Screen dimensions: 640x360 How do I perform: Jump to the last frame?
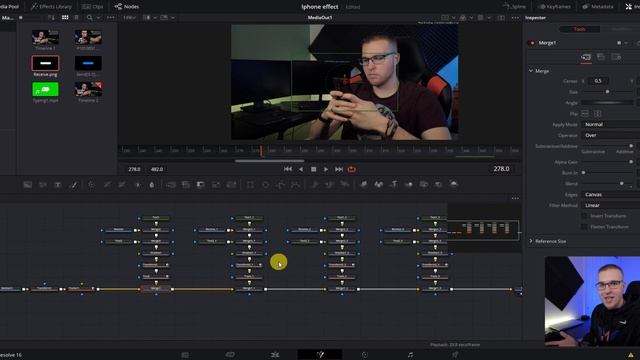click(339, 169)
